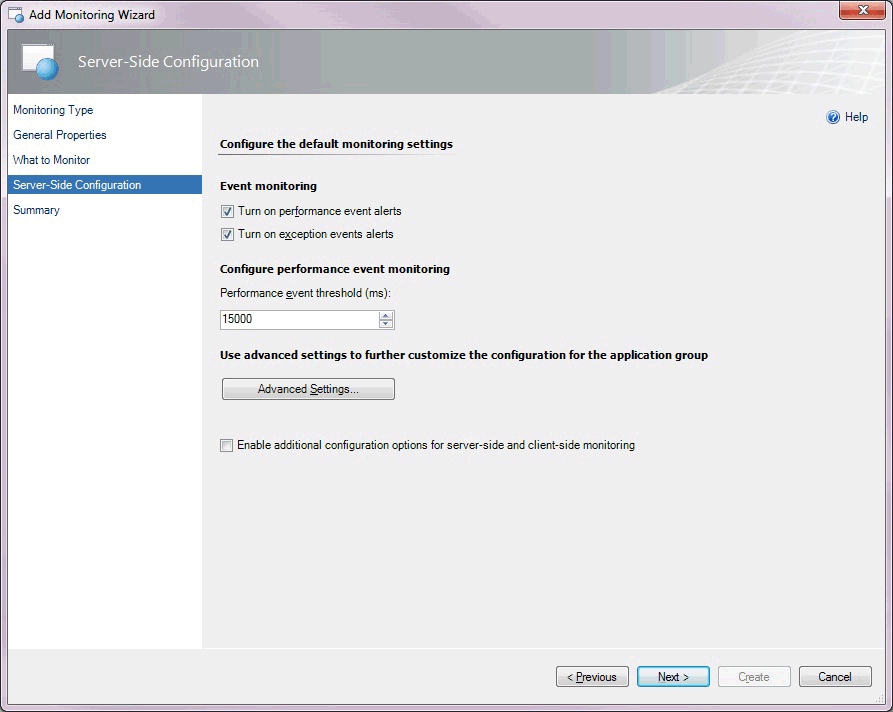Decrease performance event threshold with down arrow
893x712 pixels.
point(386,324)
